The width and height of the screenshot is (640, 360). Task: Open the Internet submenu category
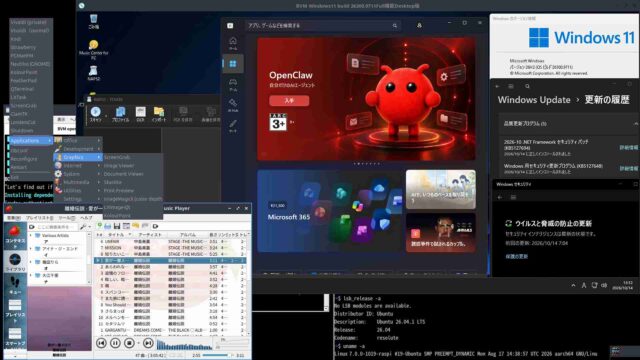78,166
